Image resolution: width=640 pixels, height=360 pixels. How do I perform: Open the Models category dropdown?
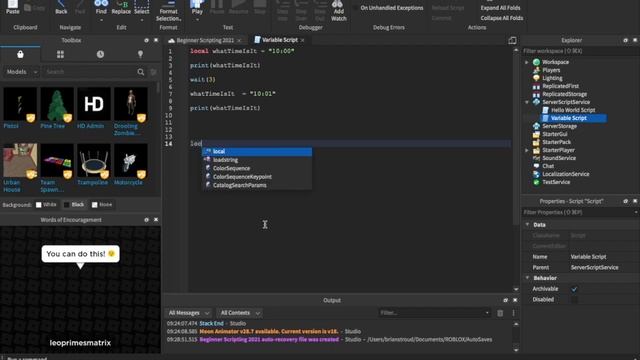(22, 72)
